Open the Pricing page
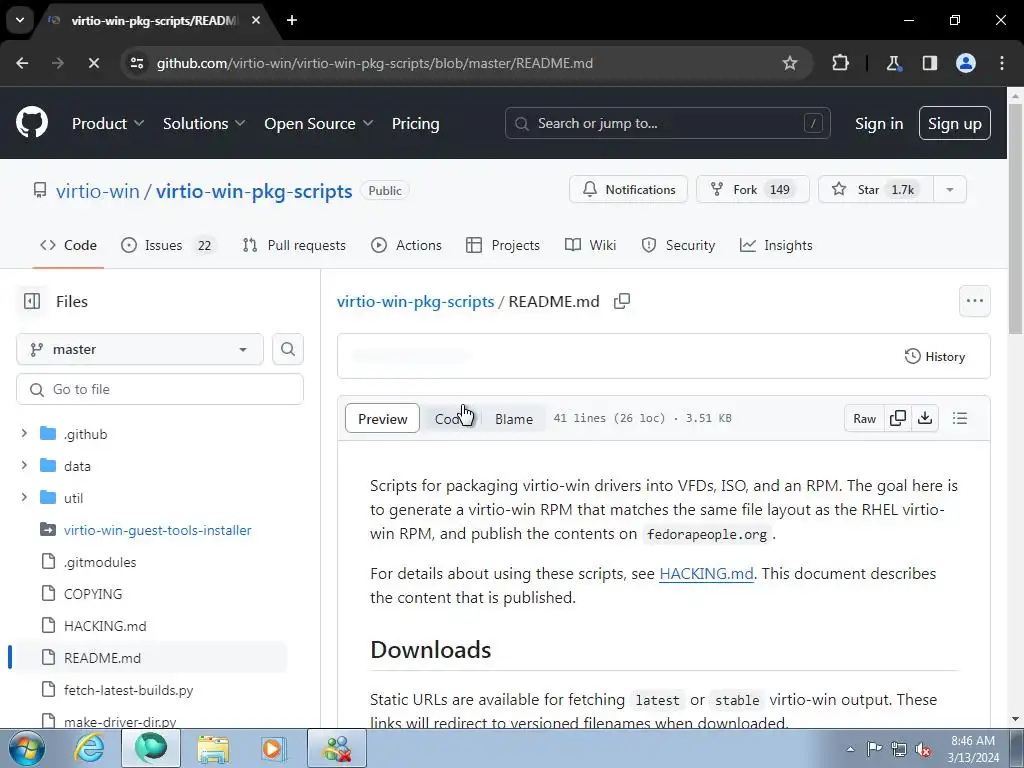This screenshot has height=768, width=1024. click(415, 123)
